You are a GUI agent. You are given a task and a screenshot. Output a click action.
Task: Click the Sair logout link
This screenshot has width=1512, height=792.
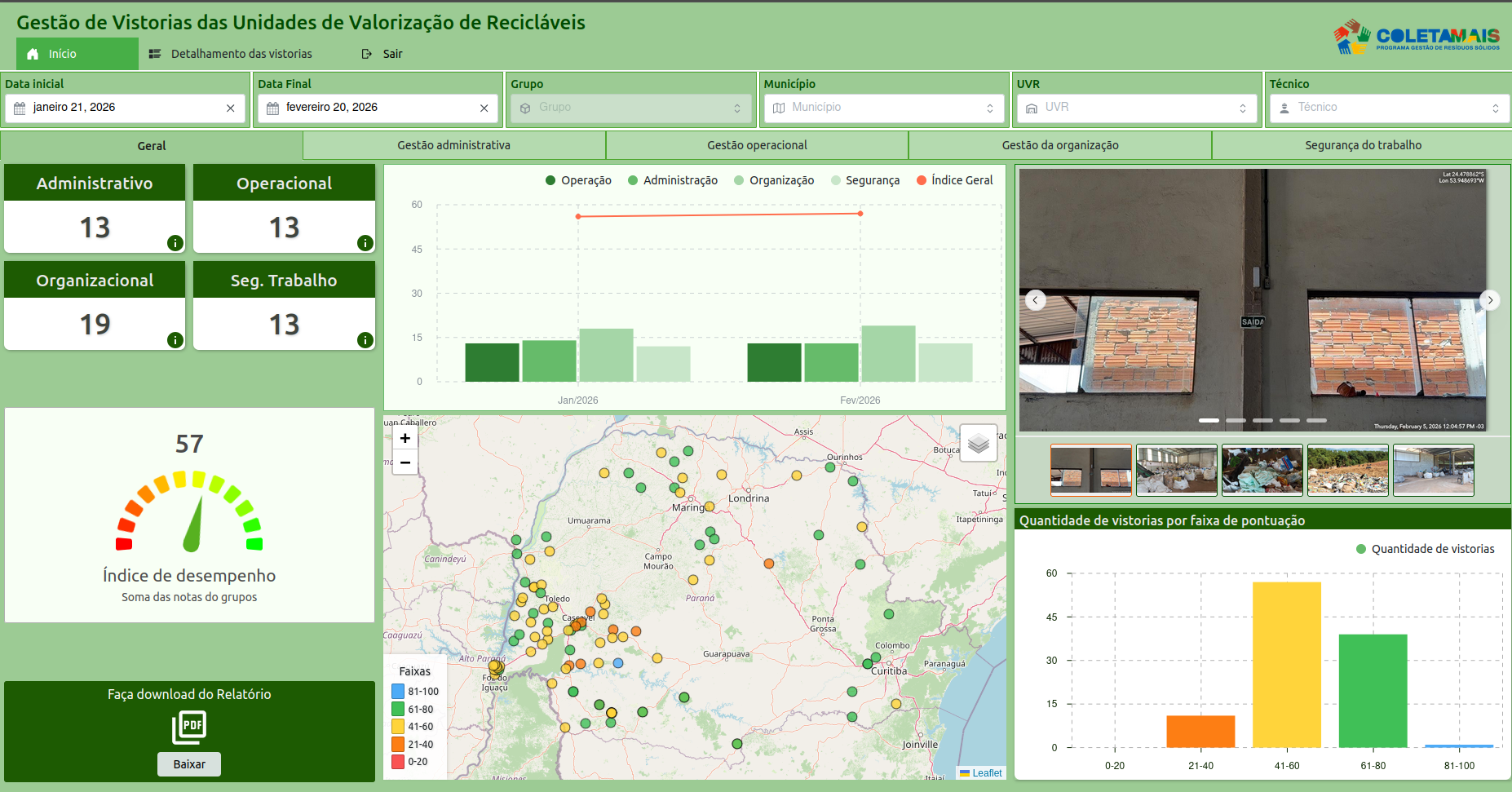tap(382, 54)
